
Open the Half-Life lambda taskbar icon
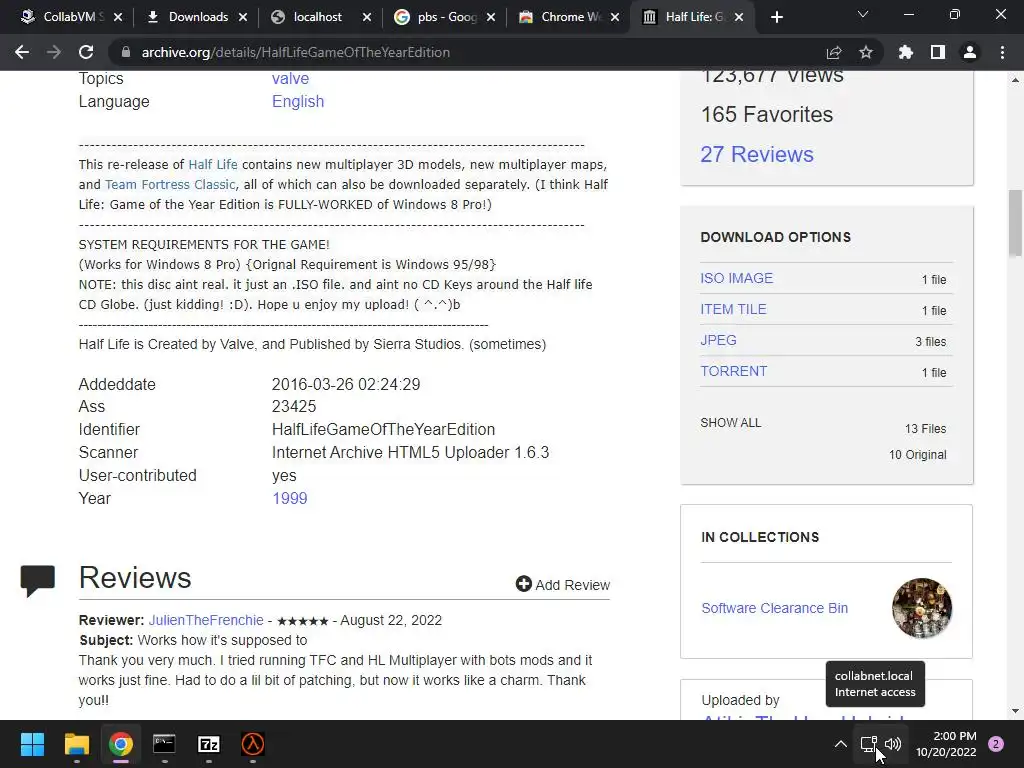pyautogui.click(x=253, y=744)
